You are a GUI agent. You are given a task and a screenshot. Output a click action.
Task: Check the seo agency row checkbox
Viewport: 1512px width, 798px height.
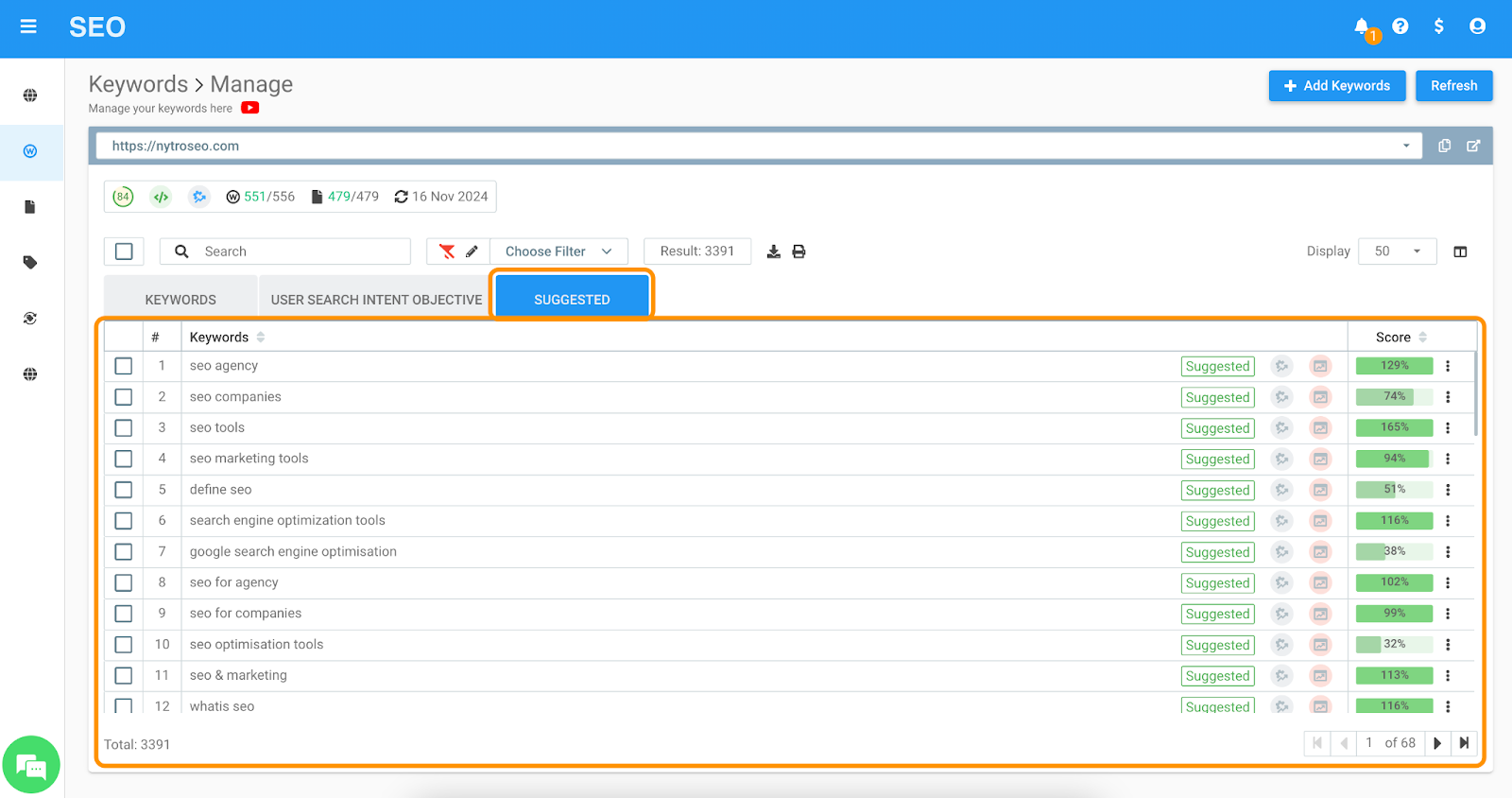[124, 366]
